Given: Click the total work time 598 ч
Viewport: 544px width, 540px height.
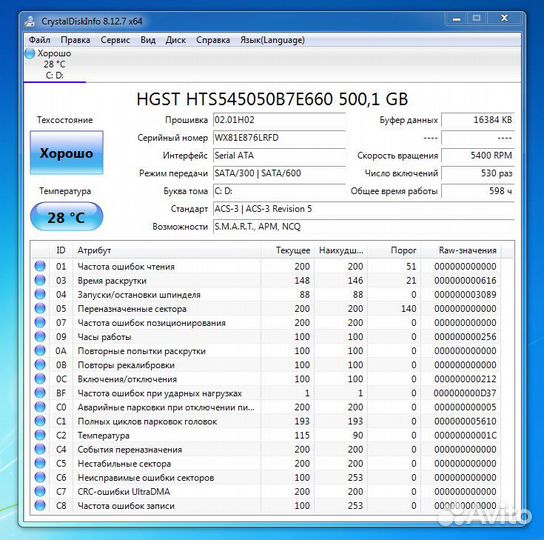Looking at the screenshot, I should coord(478,191).
